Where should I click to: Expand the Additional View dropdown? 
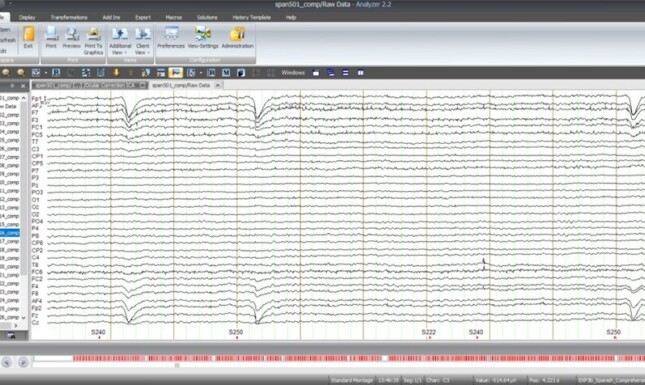[120, 49]
